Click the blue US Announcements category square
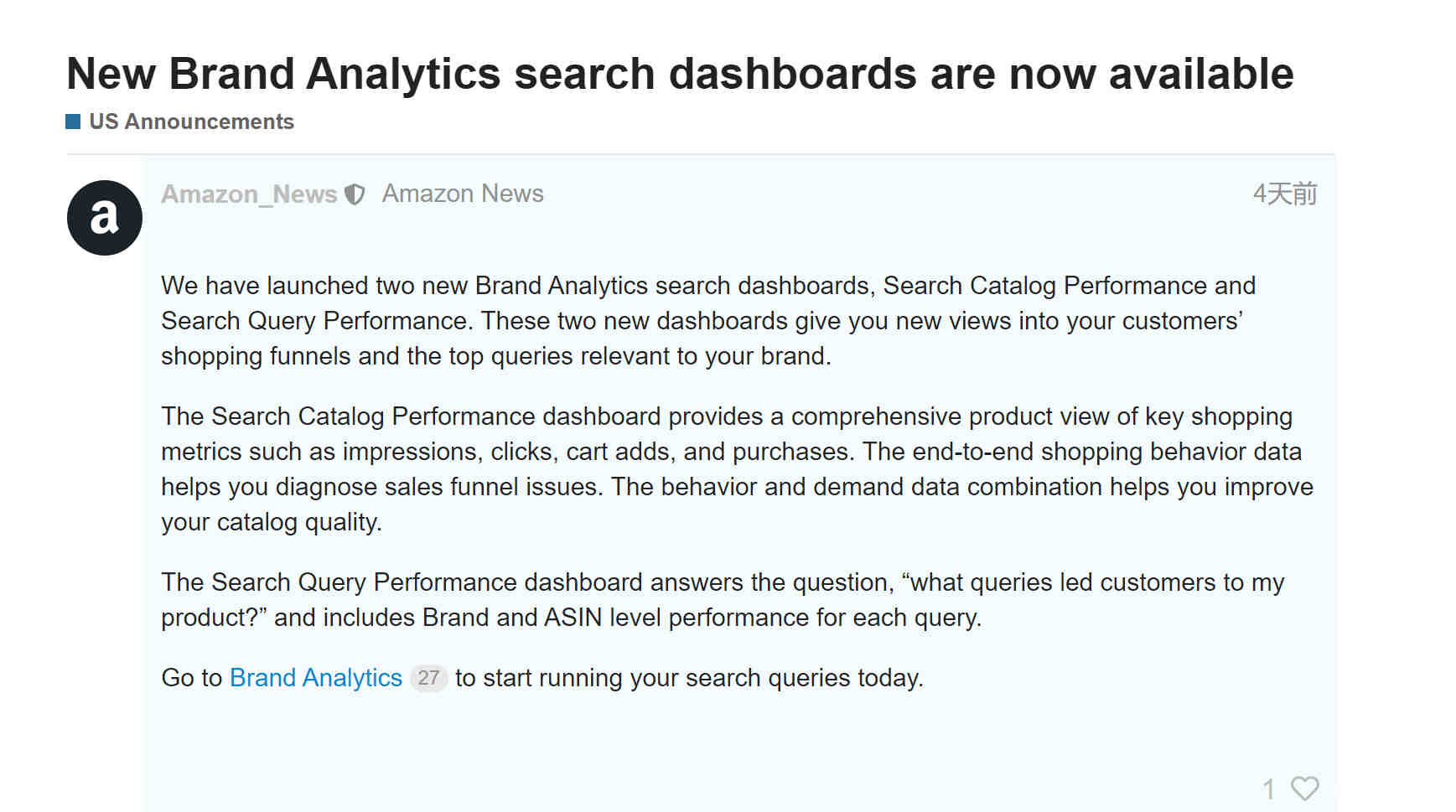 click(73, 122)
